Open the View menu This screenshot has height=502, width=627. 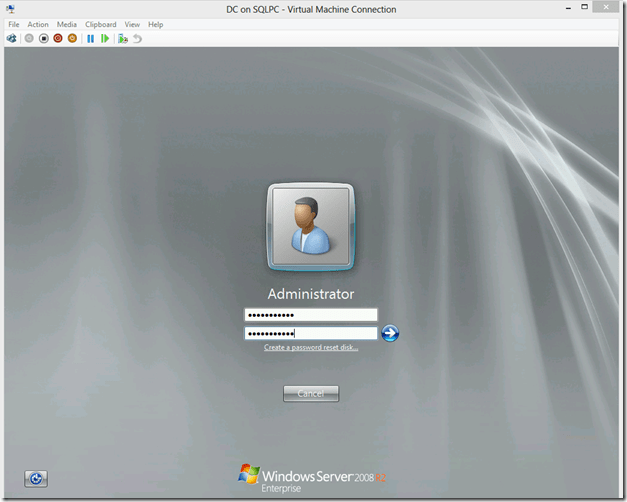pos(132,24)
